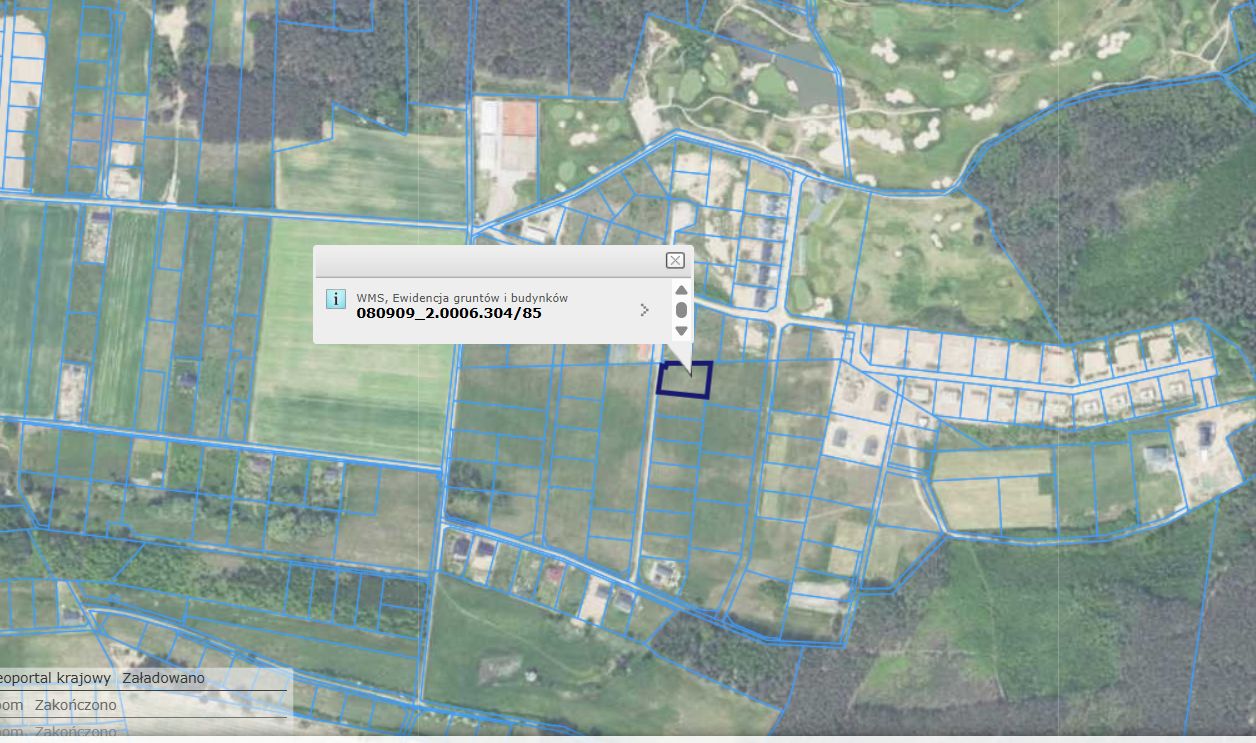Click 'eoportal krajowy' status label
The width and height of the screenshot is (1256, 743).
[x=55, y=678]
